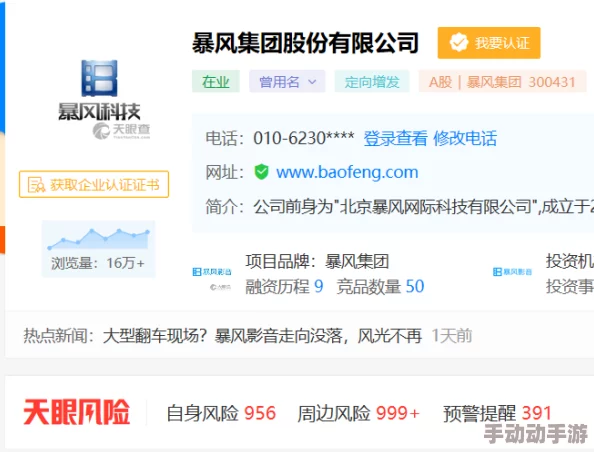
Task: Select the 在业 status tag
Action: point(216,81)
